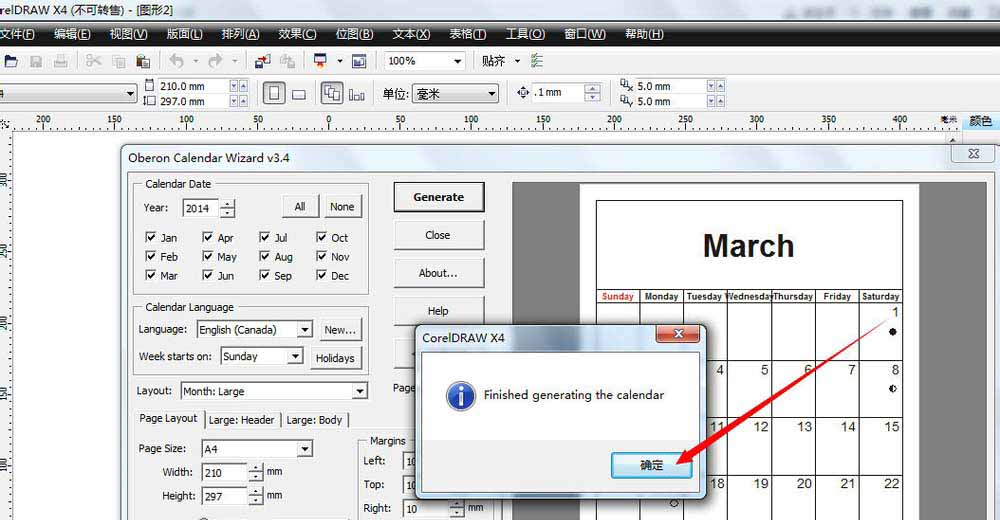
Task: Click the New... language button
Action: click(340, 330)
